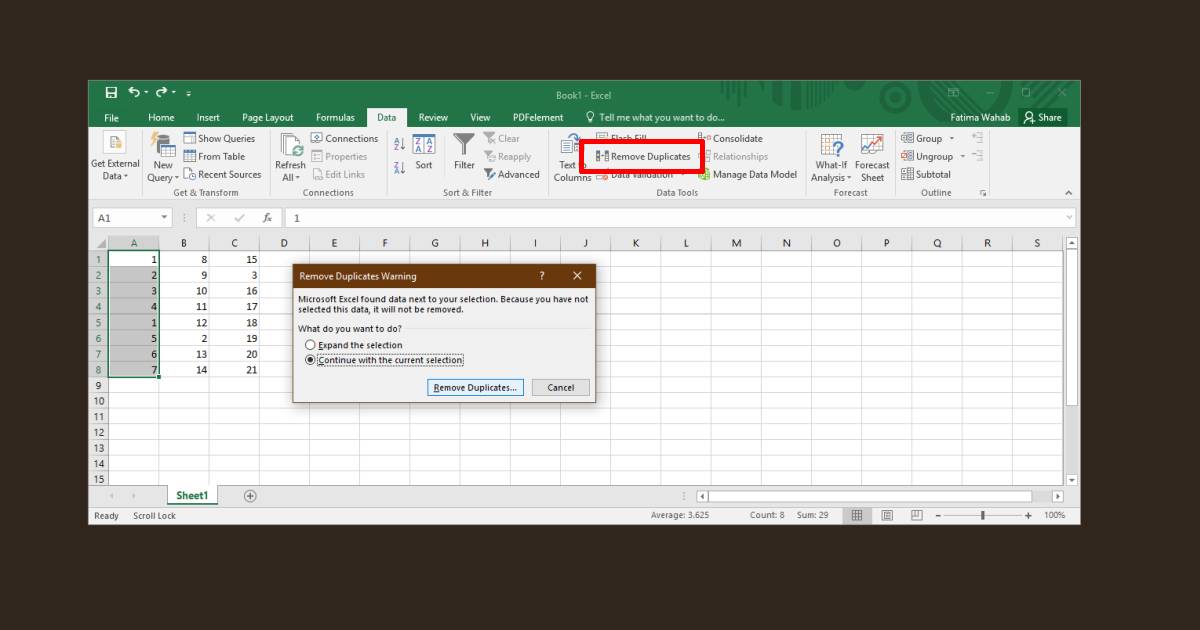Click Forecast Sheet button
Image resolution: width=1200 pixels, height=630 pixels.
coord(872,158)
